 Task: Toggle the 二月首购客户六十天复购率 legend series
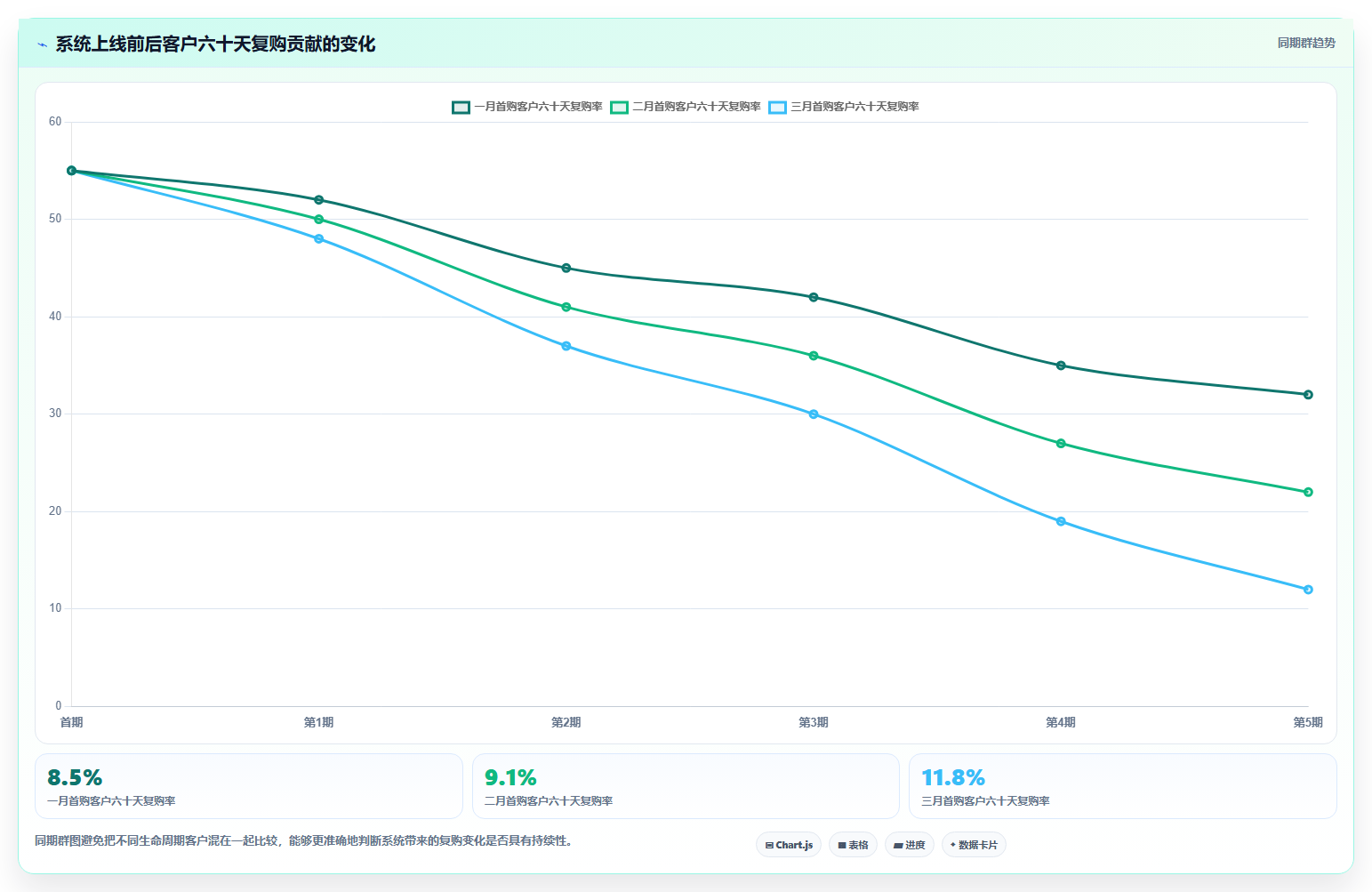pos(686,107)
